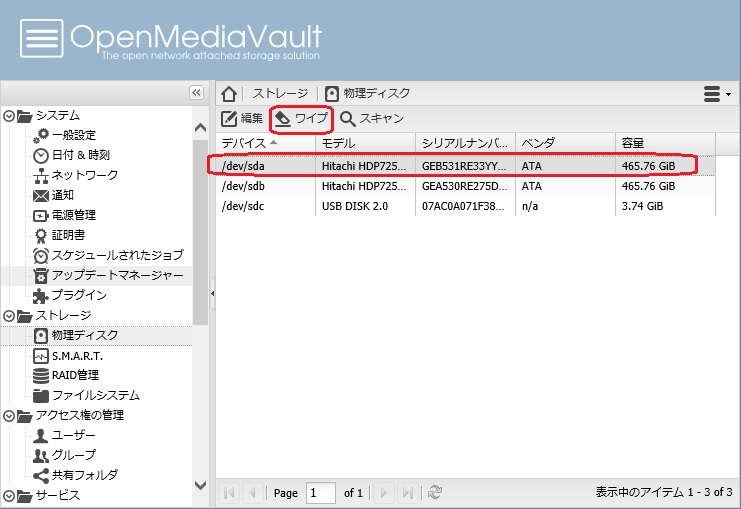Open グループ groups page
This screenshot has height=509, width=741.
(64, 455)
